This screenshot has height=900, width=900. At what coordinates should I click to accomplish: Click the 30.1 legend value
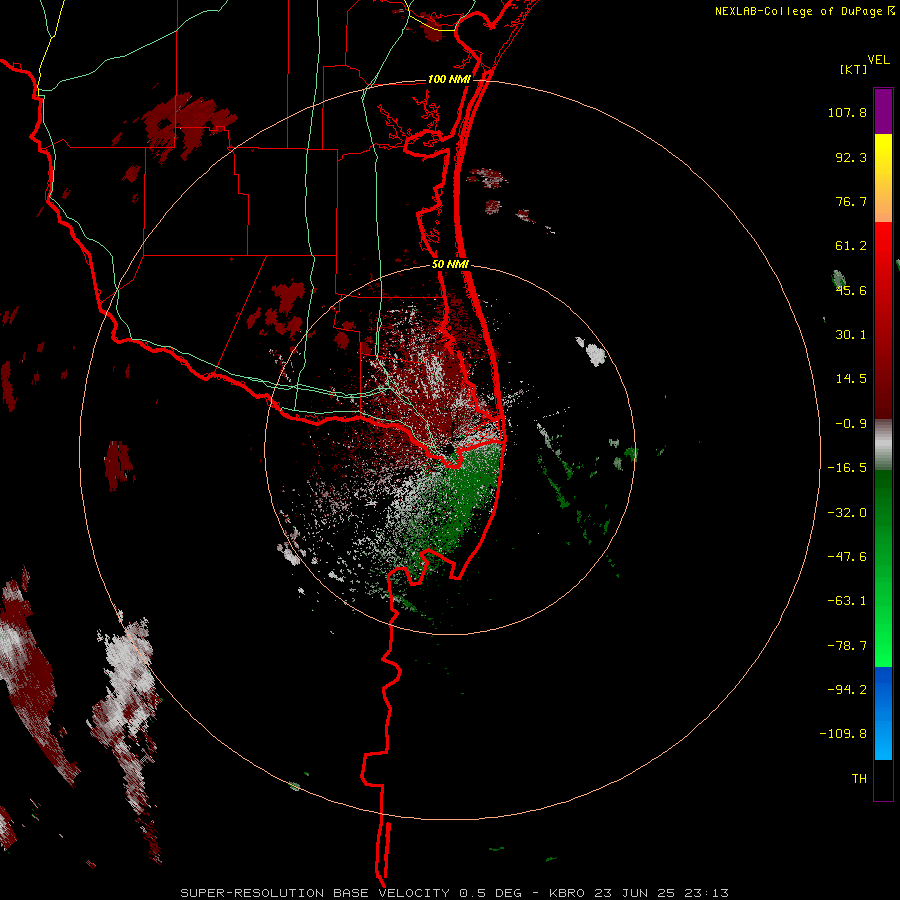coord(851,335)
